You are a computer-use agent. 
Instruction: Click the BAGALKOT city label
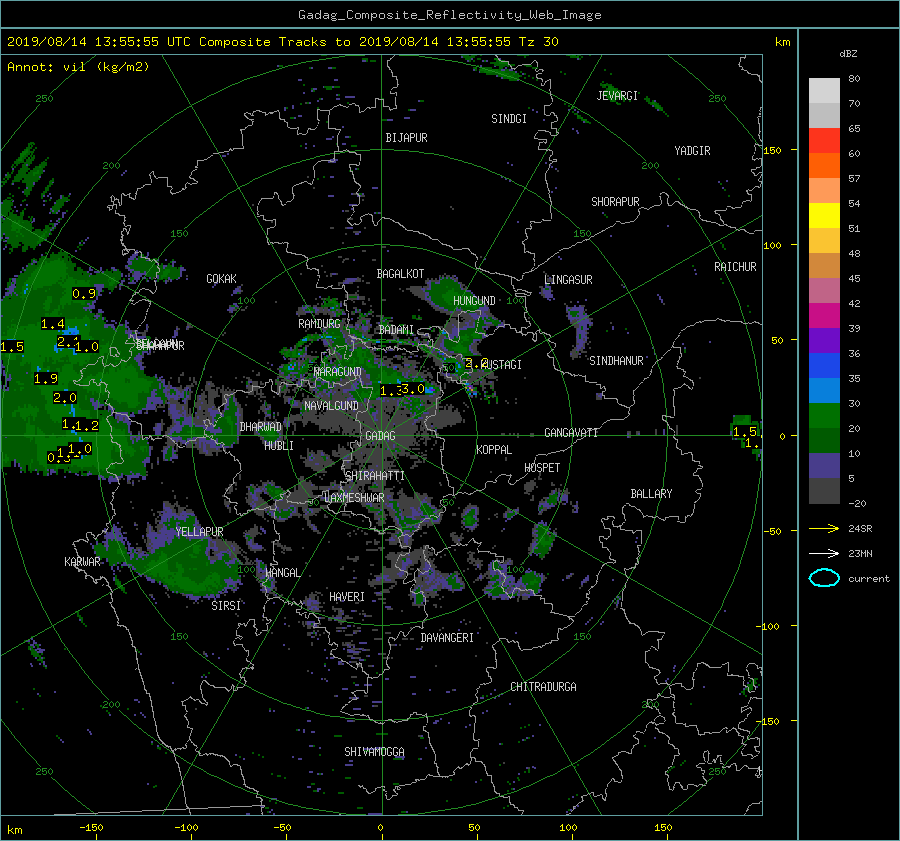click(x=400, y=274)
